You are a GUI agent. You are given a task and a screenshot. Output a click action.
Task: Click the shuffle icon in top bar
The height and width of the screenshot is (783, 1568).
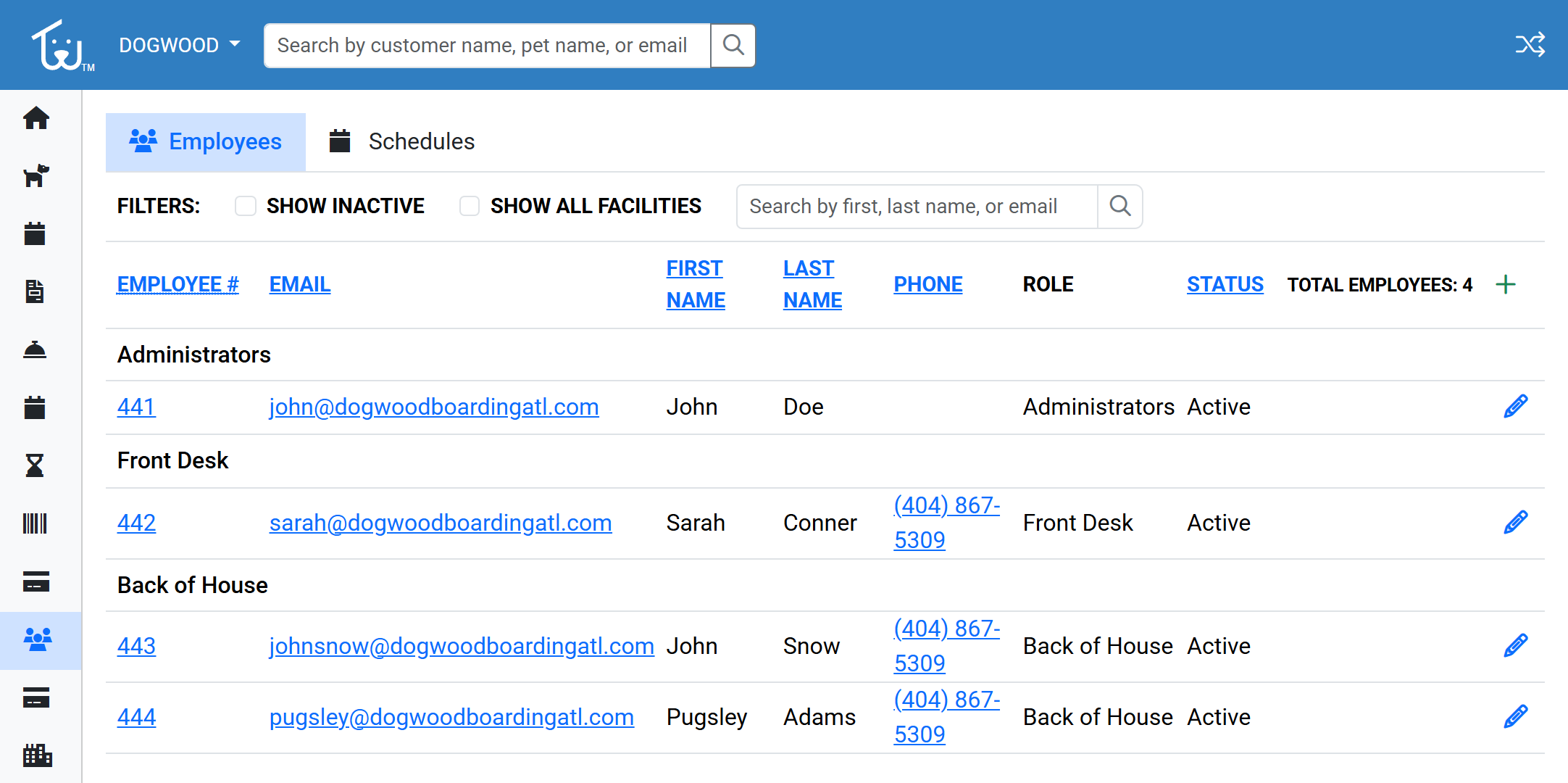pyautogui.click(x=1530, y=45)
